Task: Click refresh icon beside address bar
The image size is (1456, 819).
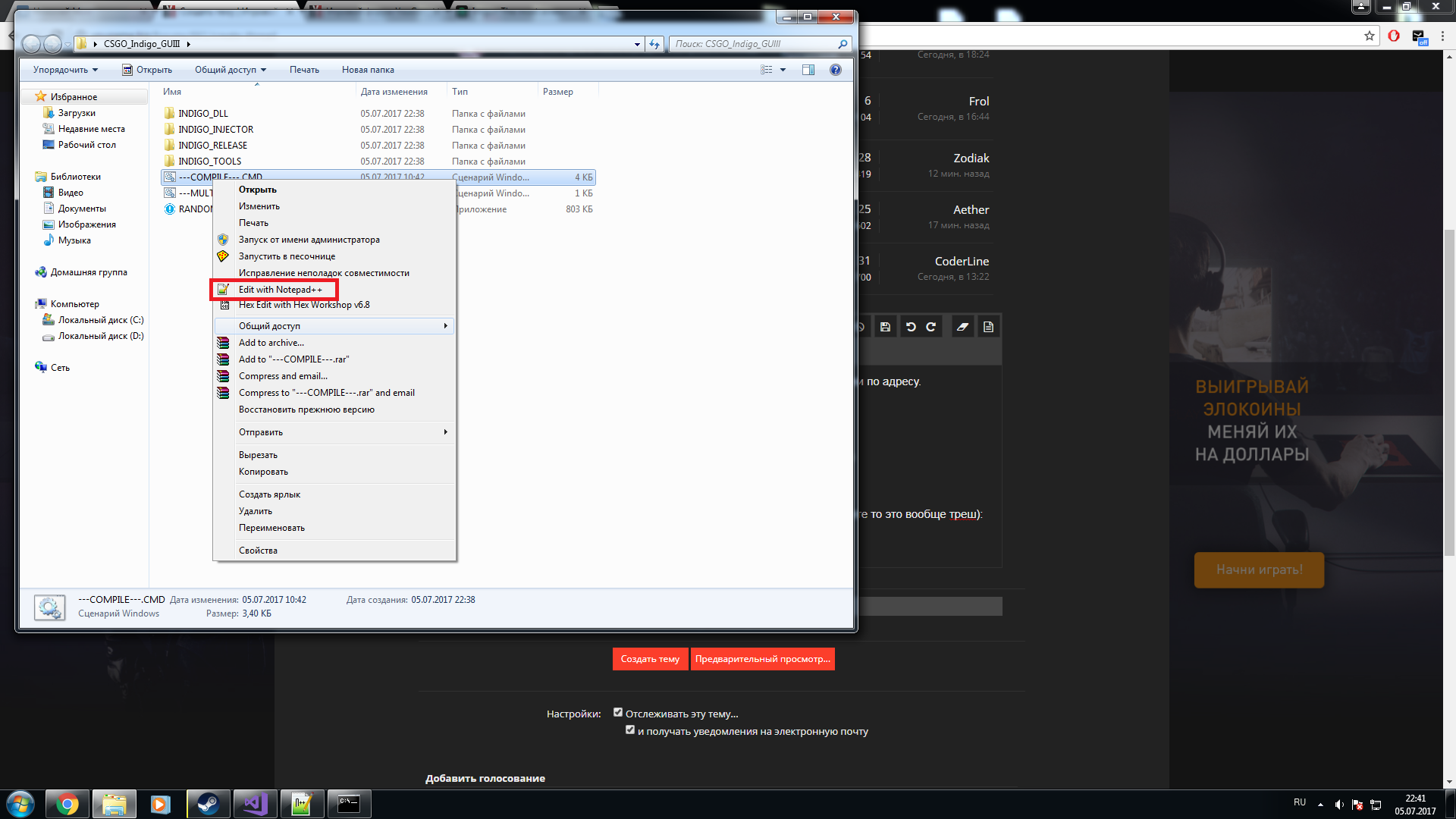Action: [x=654, y=44]
